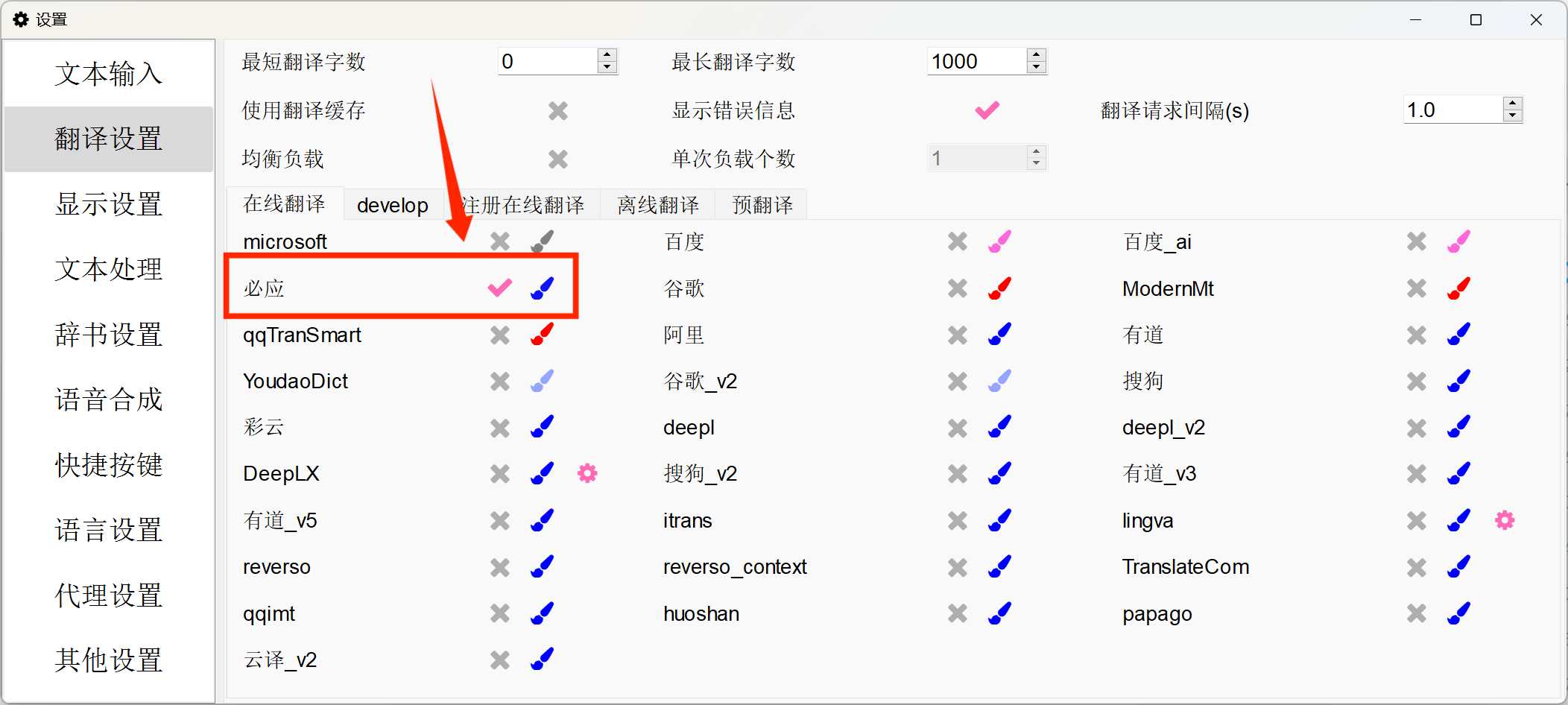
Task: Enable the qqTranSmart translator
Action: [500, 335]
